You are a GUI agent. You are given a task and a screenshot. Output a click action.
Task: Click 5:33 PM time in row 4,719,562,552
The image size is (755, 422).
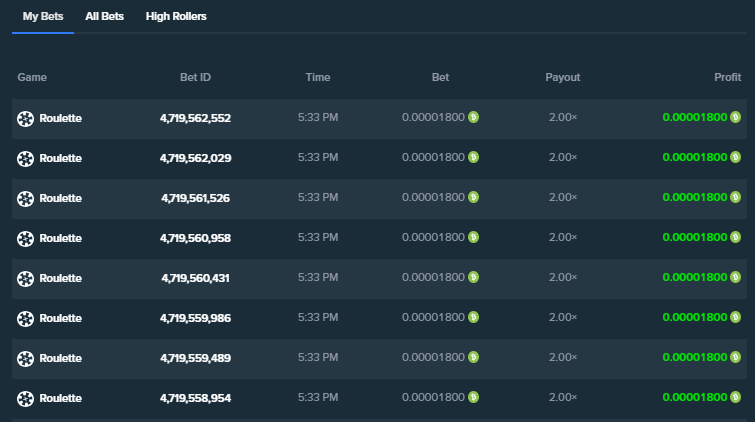point(318,117)
